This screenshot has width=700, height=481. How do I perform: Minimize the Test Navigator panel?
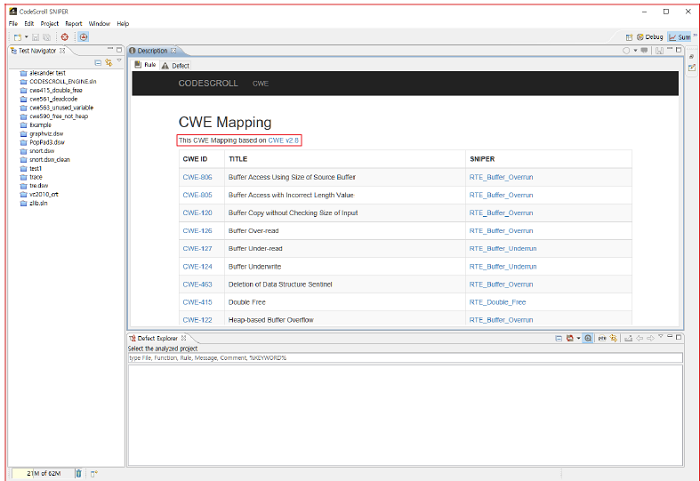pos(110,49)
